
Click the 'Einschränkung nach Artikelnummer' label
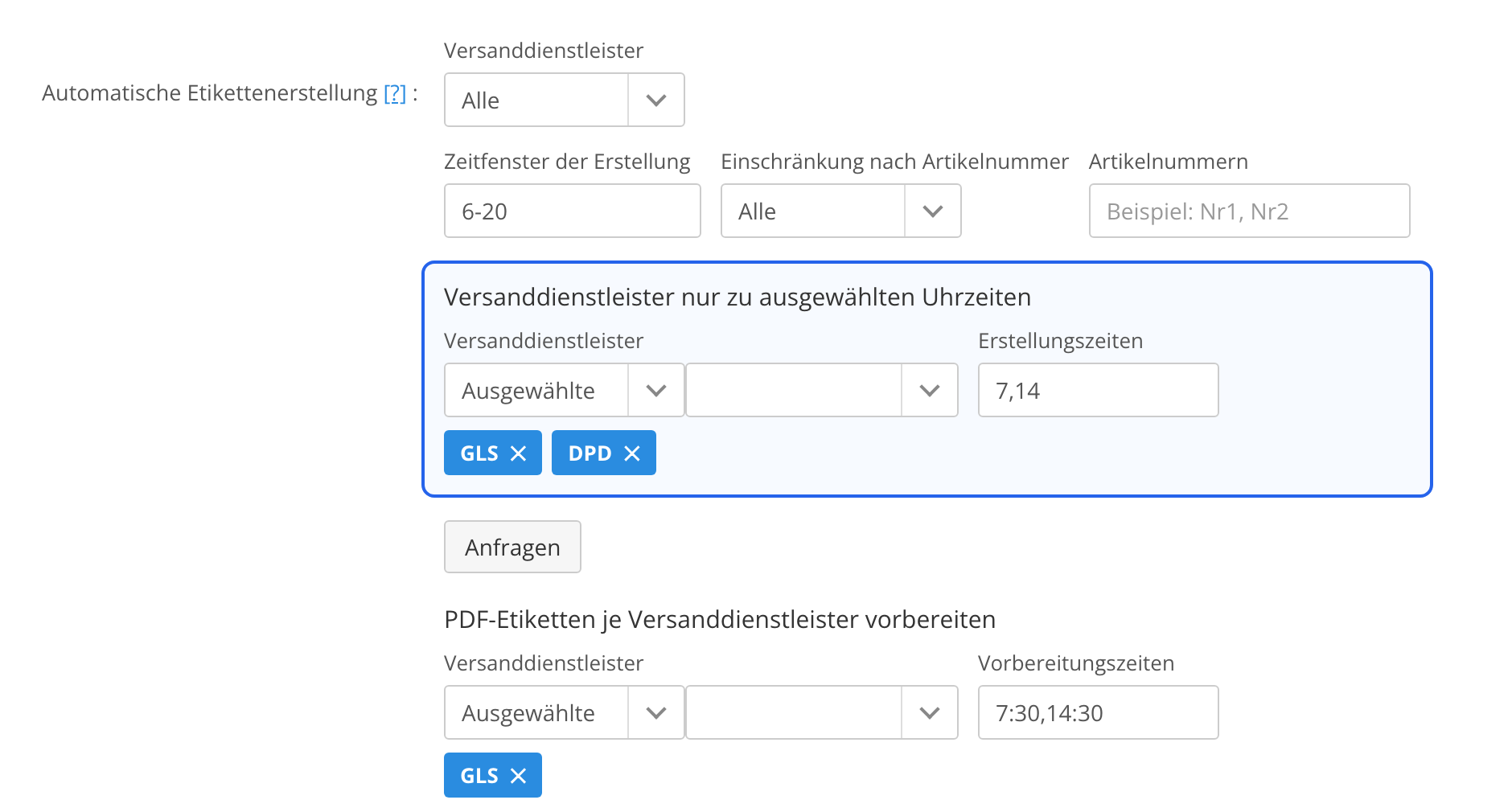[x=894, y=162]
